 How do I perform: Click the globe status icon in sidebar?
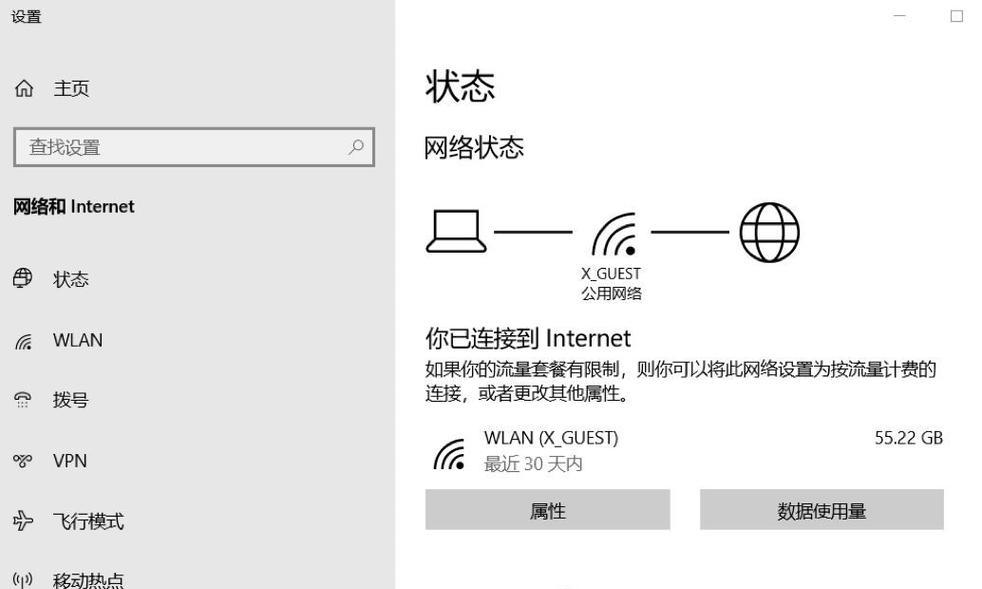click(23, 278)
